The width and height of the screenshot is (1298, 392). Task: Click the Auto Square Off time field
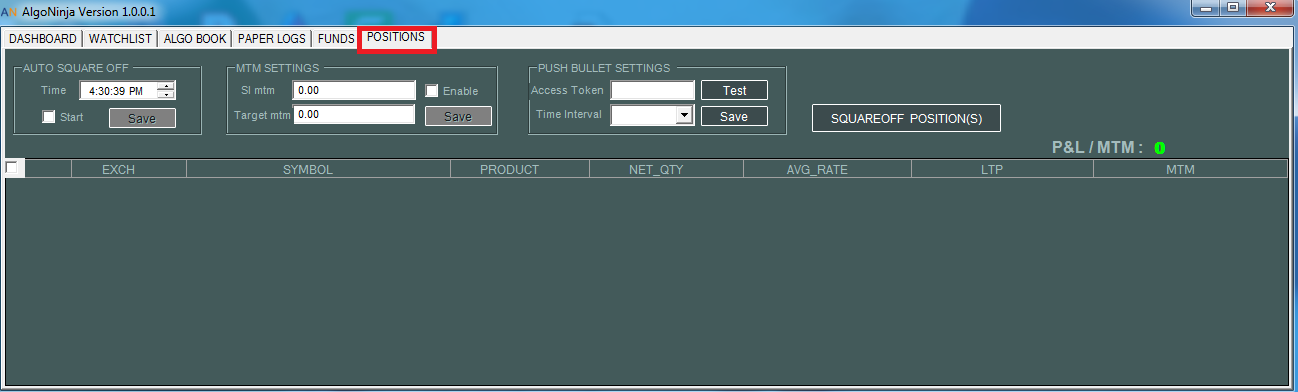118,90
